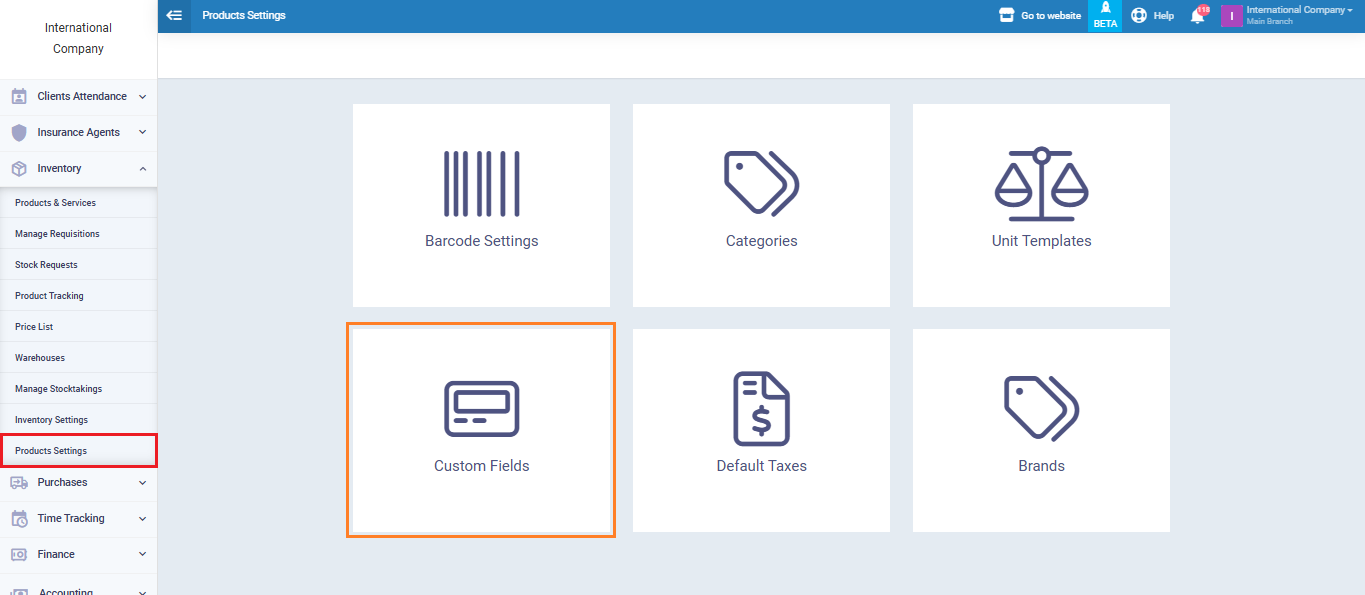This screenshot has height=595, width=1365.
Task: Expand the Insurance Agents section
Action: point(78,133)
